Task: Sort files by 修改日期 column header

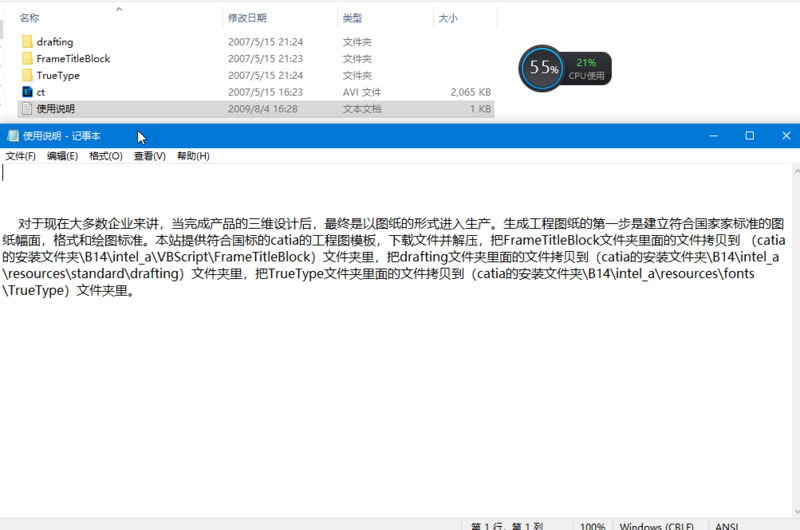Action: pos(247,18)
